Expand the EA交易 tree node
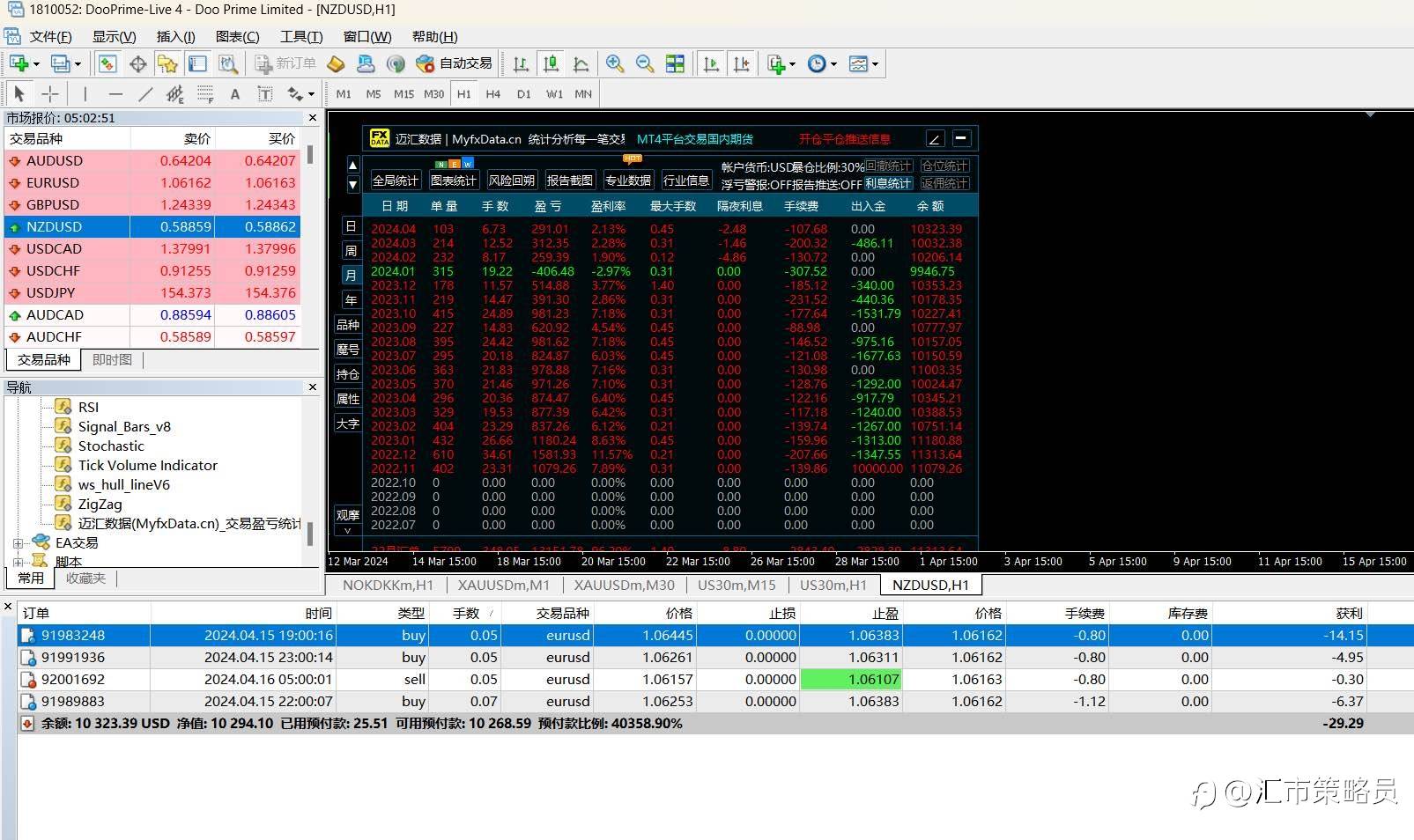Screen dimensions: 1414x840 18,543
